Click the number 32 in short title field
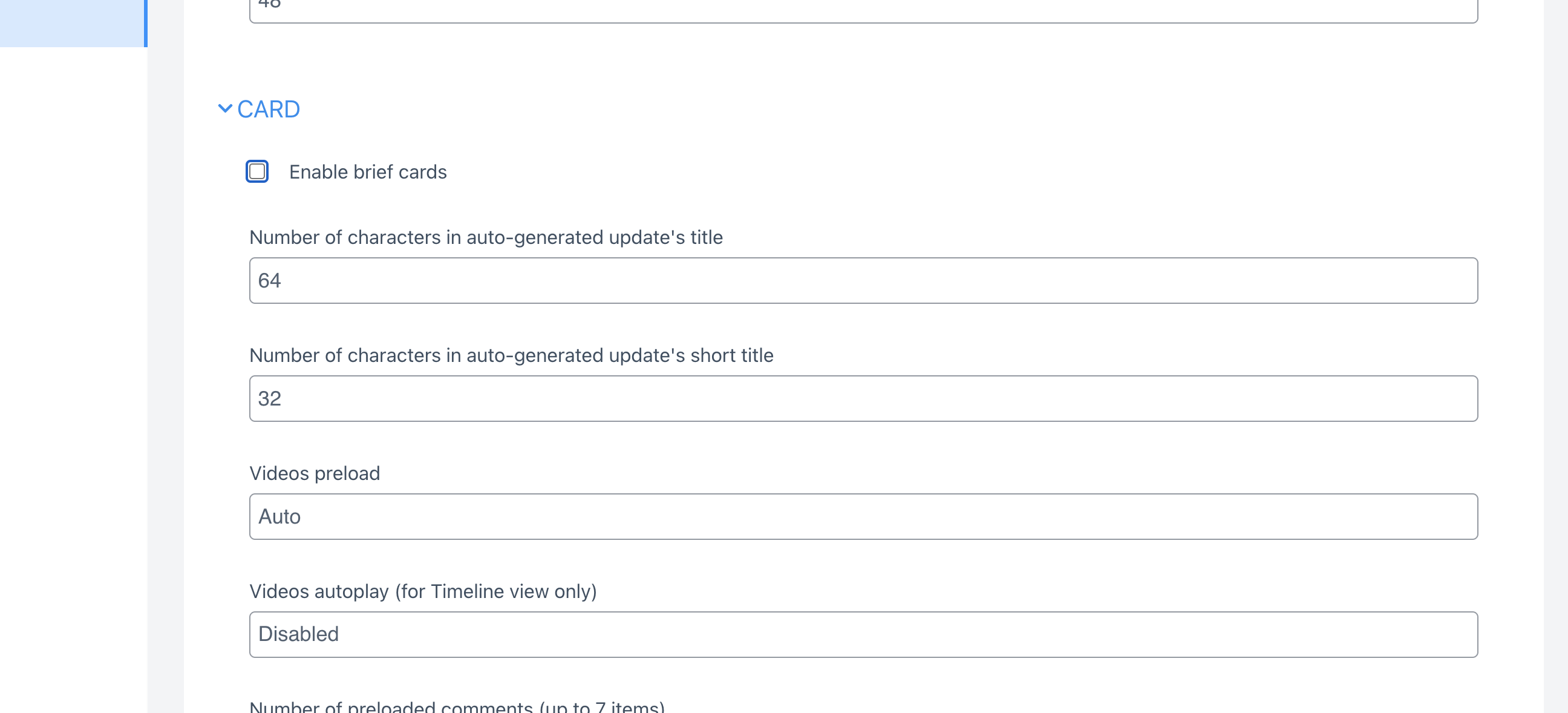 pos(269,399)
